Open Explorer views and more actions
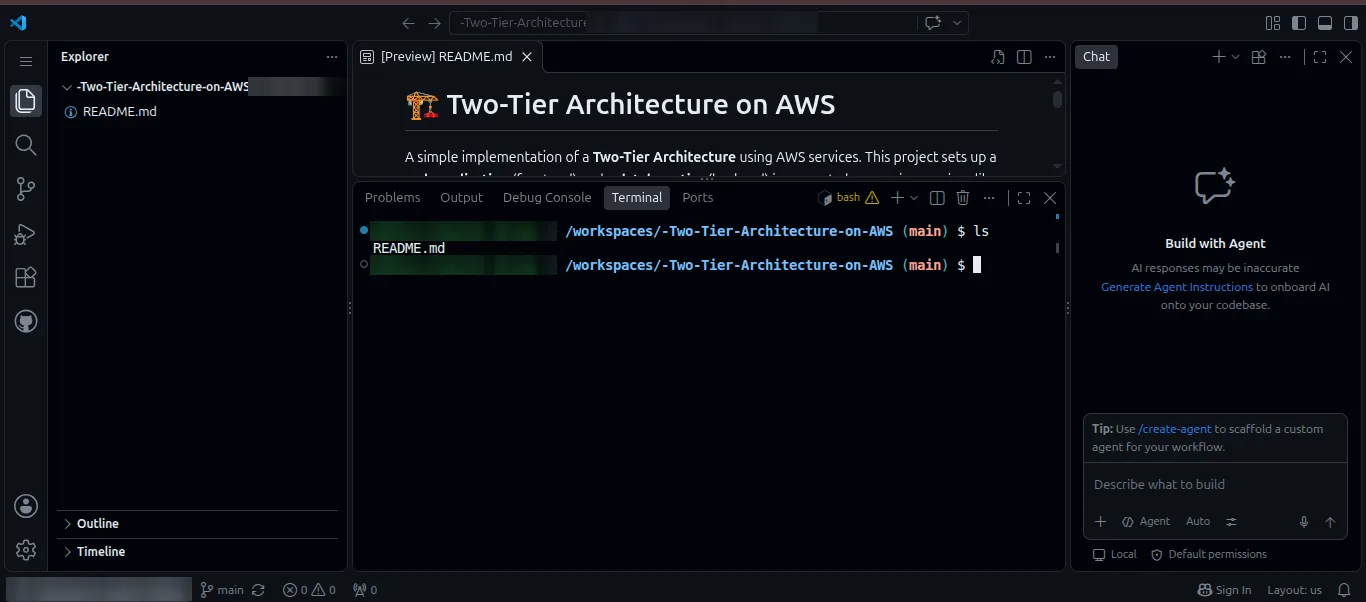This screenshot has width=1366, height=602. point(332,57)
